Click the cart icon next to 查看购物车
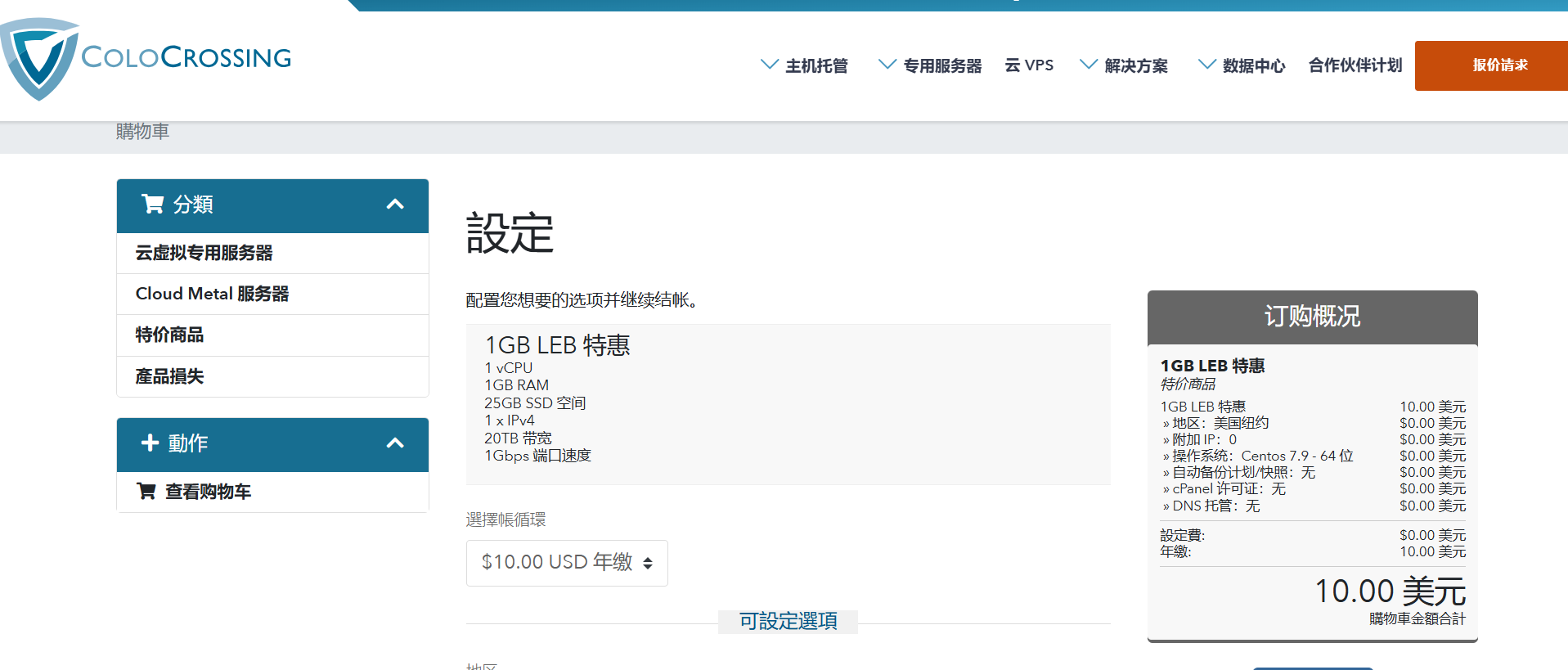This screenshot has width=1568, height=670. [146, 491]
